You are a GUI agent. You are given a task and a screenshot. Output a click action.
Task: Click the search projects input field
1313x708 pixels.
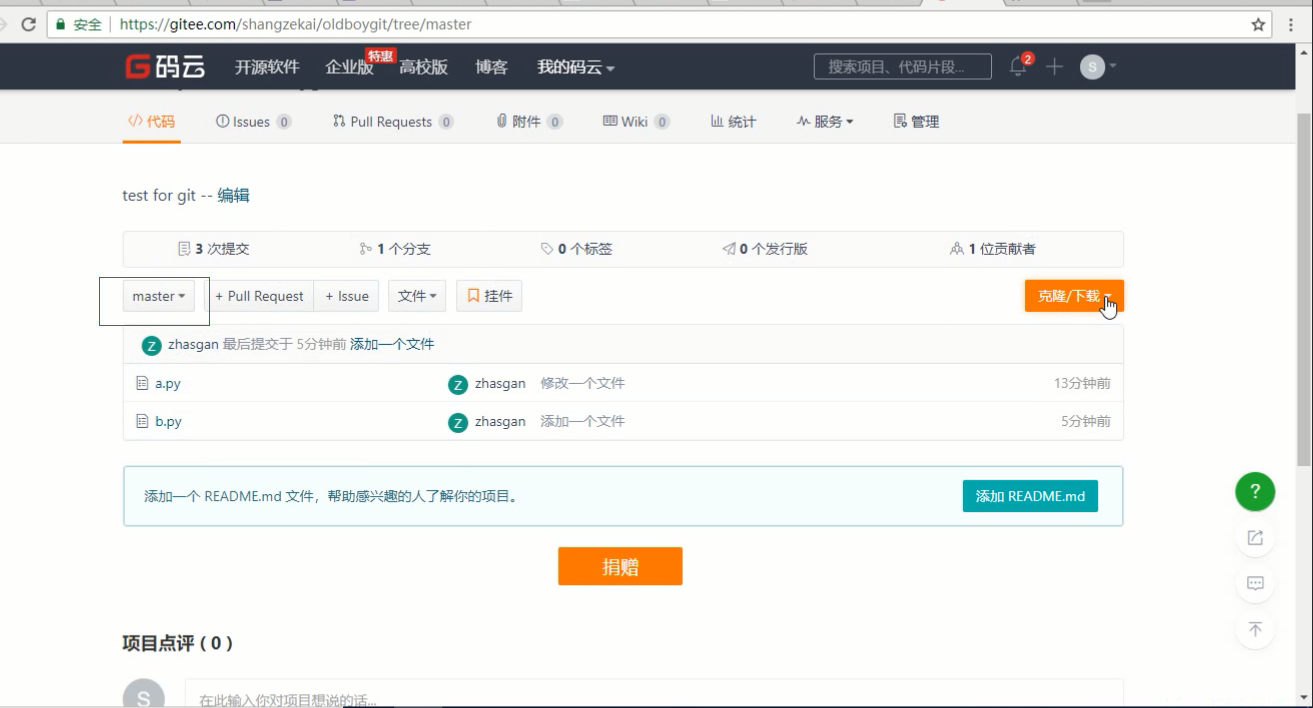tap(903, 67)
